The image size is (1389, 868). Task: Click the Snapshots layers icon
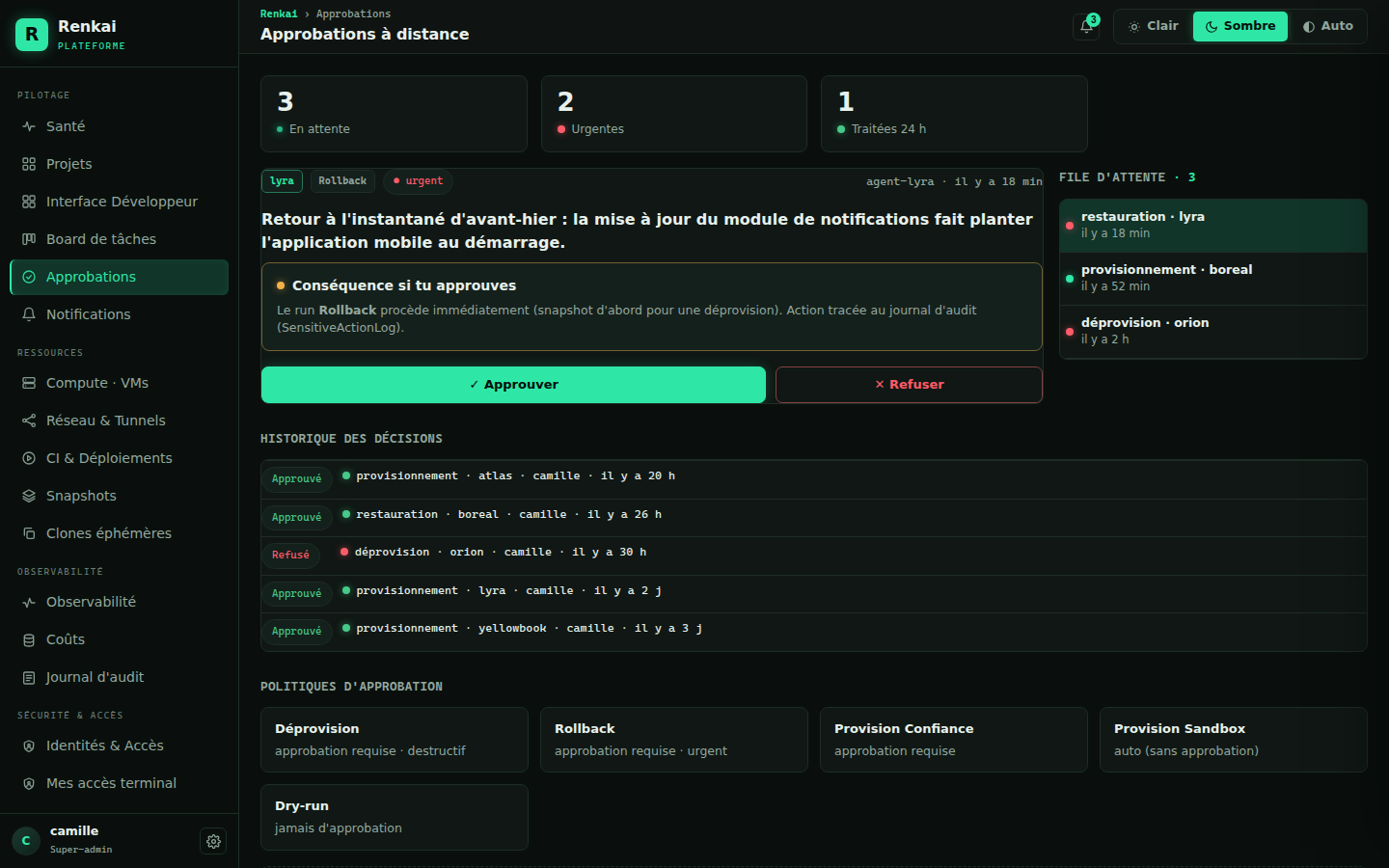click(29, 496)
